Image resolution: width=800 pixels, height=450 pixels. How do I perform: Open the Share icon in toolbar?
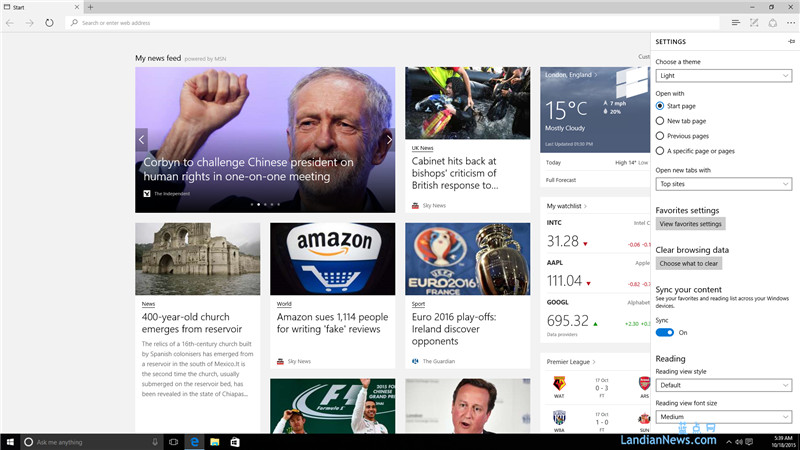(x=772, y=23)
